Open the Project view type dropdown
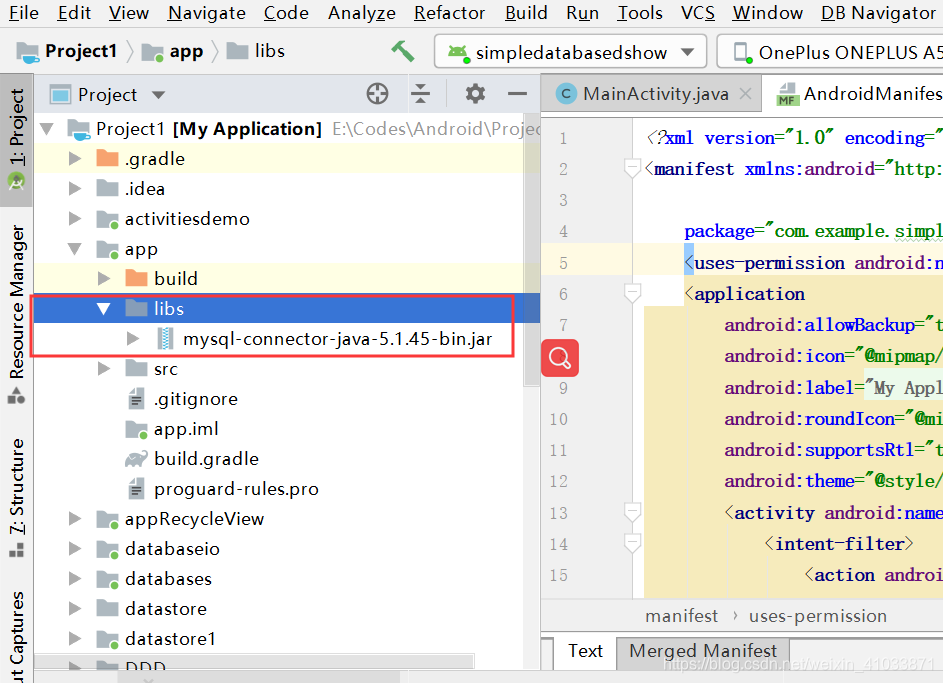943x683 pixels. click(x=159, y=95)
